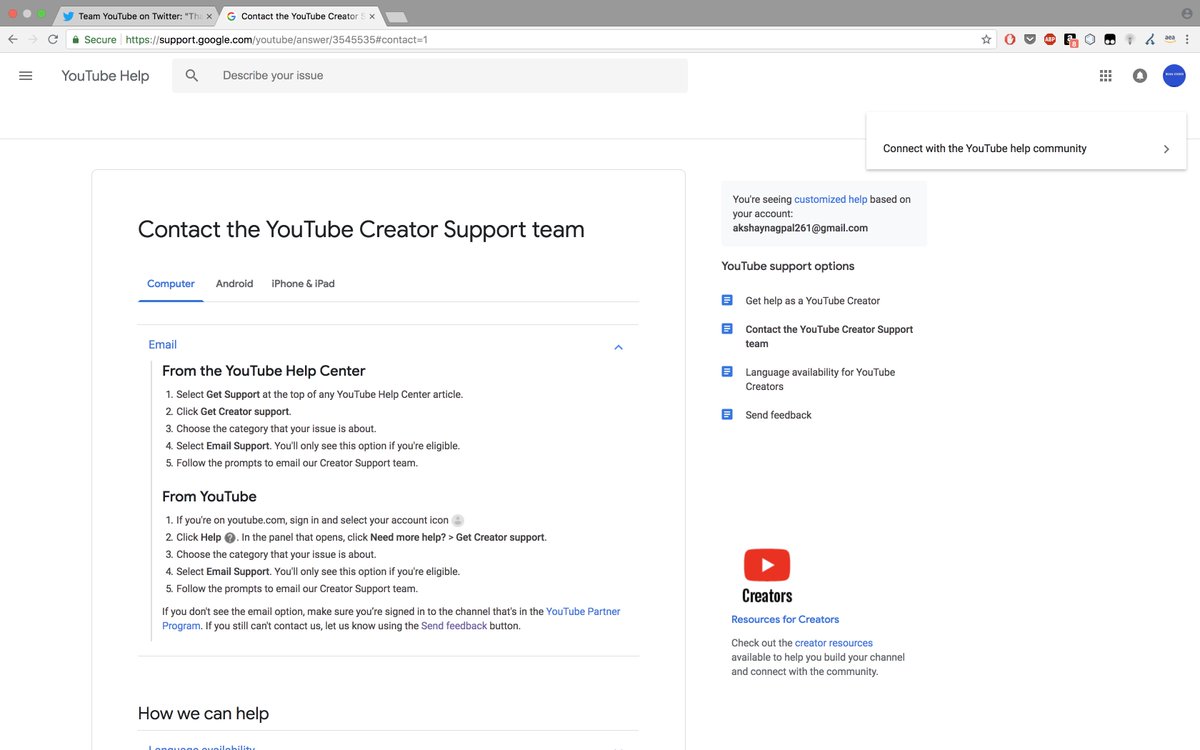Open the notifications bell
The height and width of the screenshot is (750, 1200).
1139,76
